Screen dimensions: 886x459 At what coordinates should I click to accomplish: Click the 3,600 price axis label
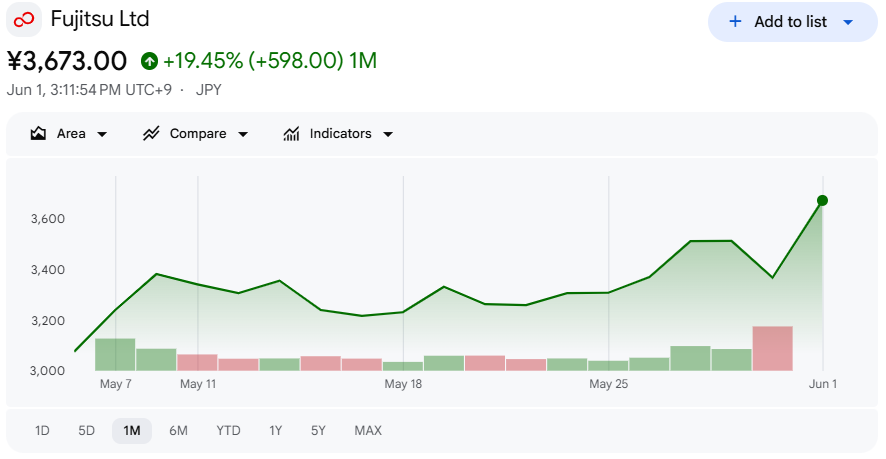click(x=47, y=219)
